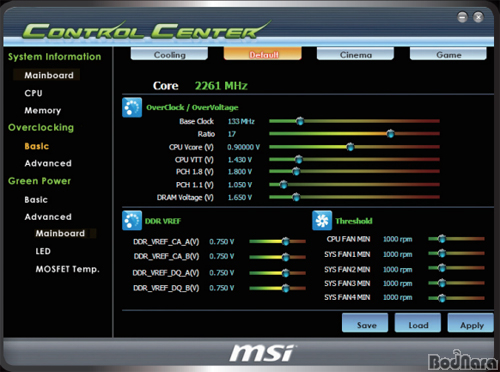Open Memory under System Information

click(x=43, y=110)
